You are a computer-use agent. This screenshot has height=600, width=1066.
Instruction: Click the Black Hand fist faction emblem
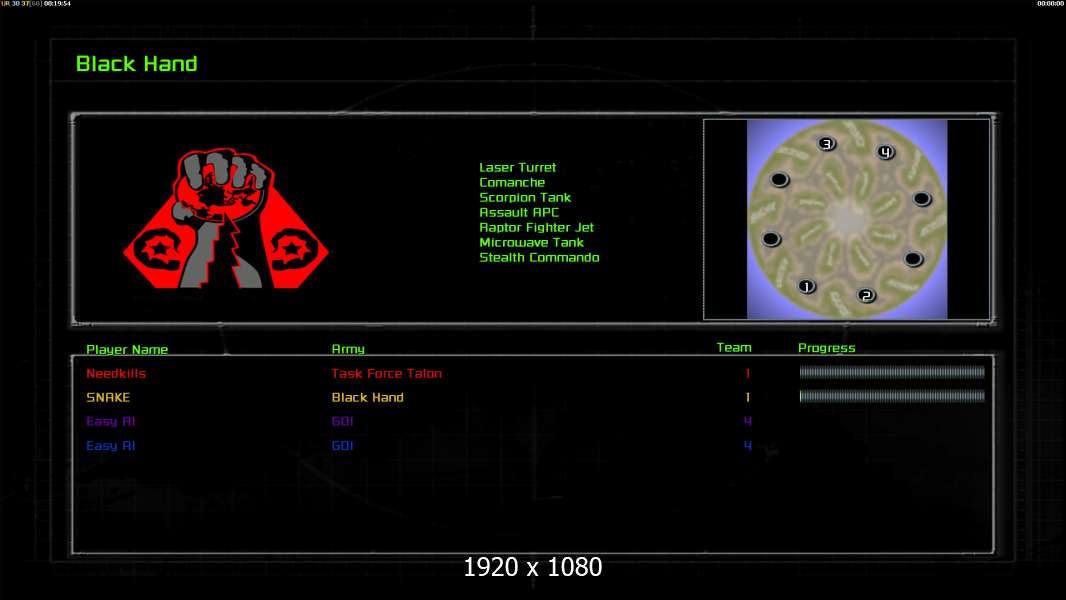tap(225, 220)
